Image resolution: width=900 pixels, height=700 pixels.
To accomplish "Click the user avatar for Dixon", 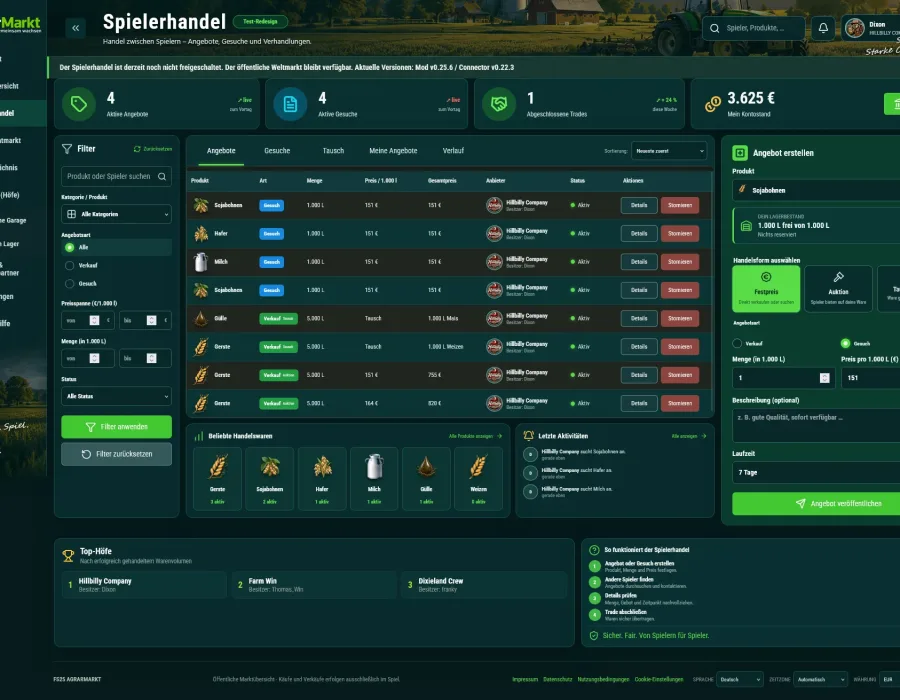I will [x=855, y=28].
